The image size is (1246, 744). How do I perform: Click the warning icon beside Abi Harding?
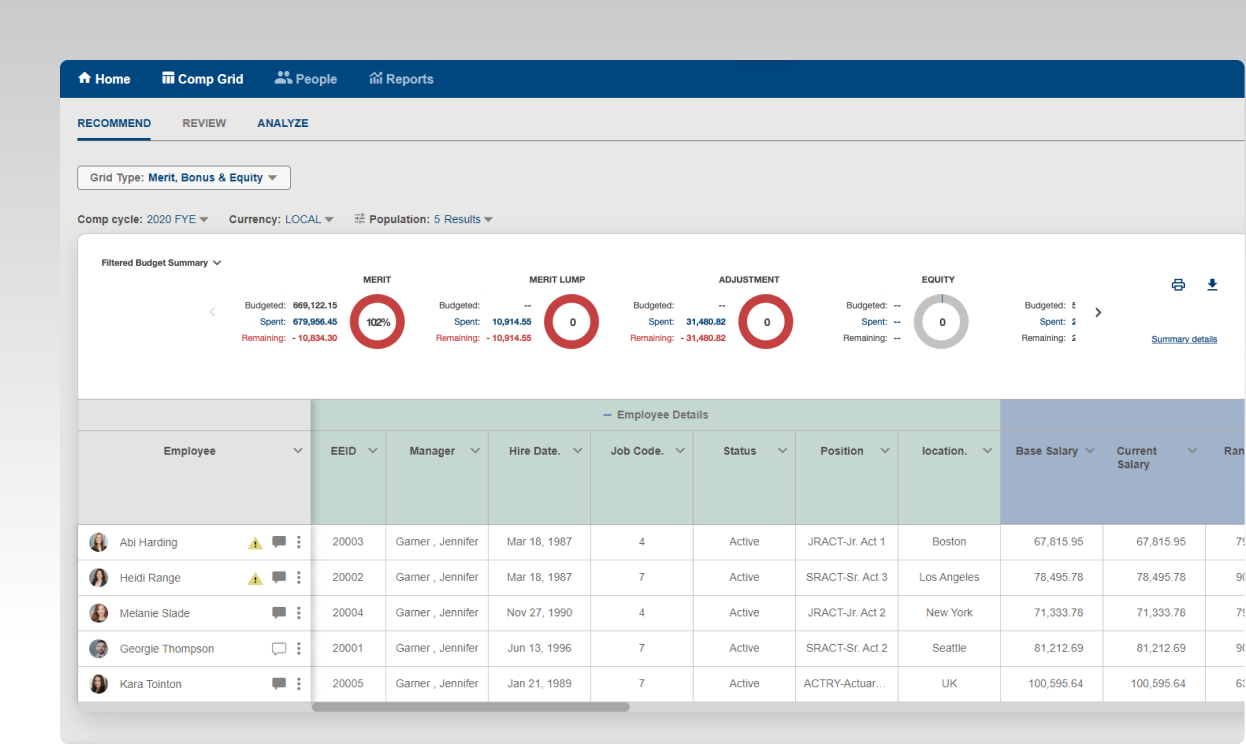(x=255, y=541)
